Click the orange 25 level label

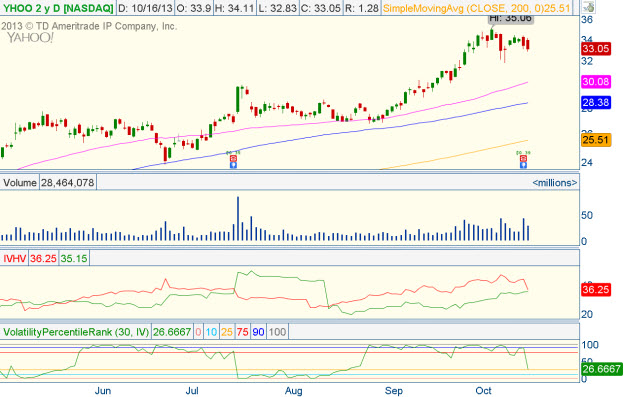tap(227, 332)
